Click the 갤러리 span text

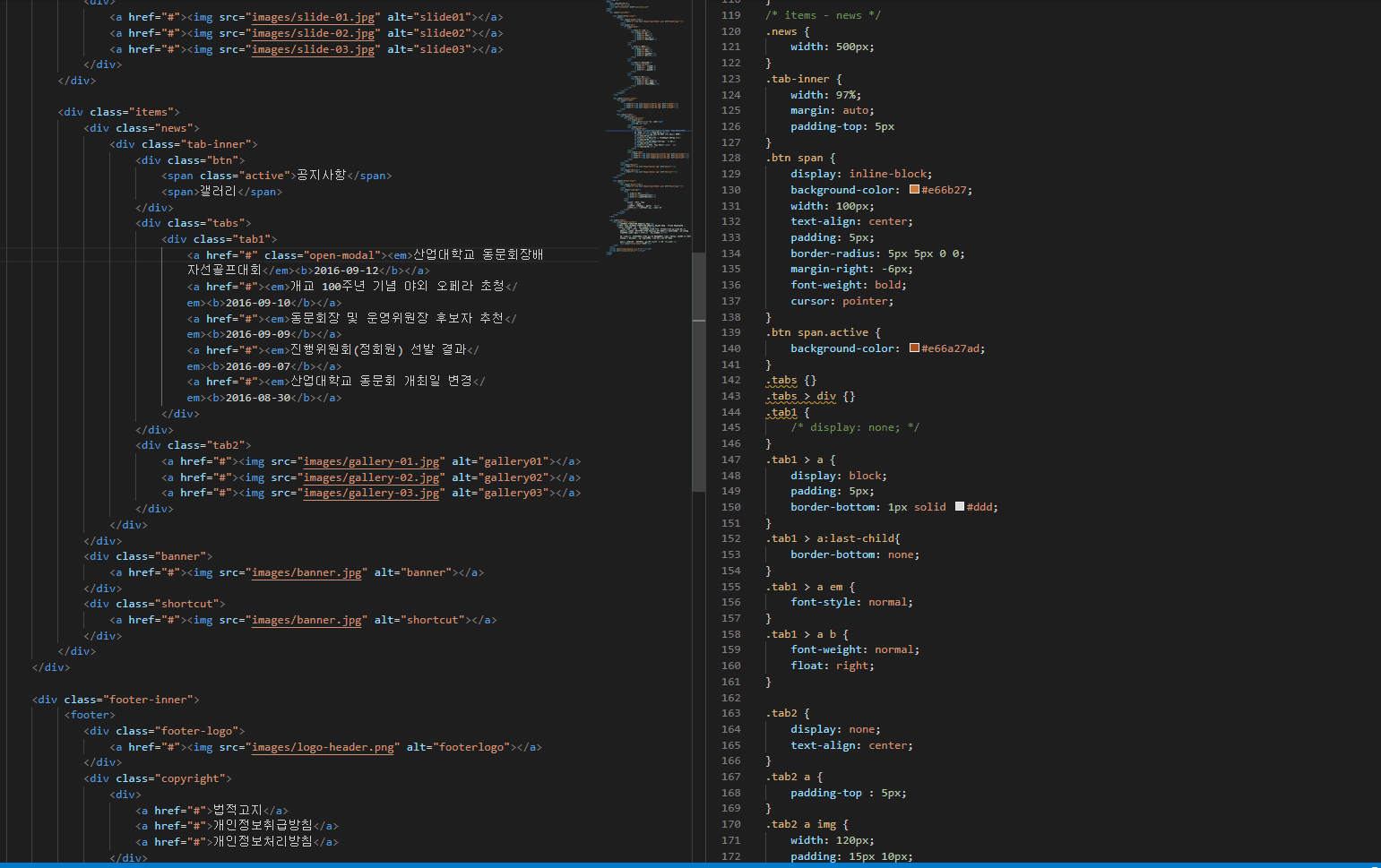(218, 192)
